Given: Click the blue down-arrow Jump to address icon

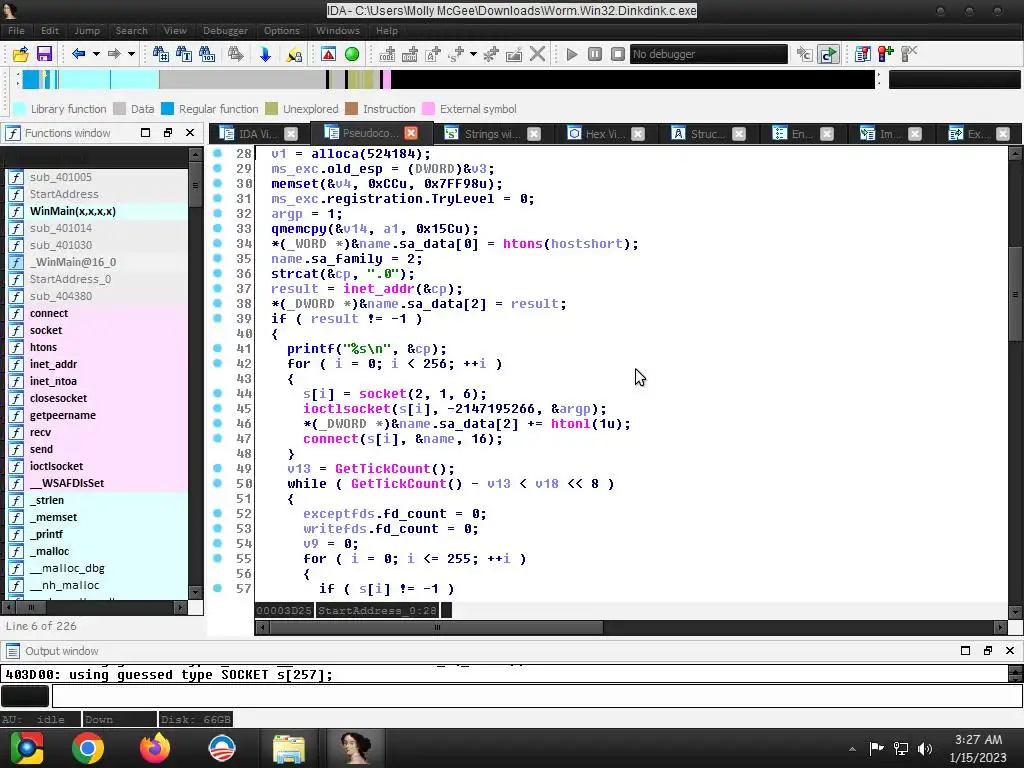Looking at the screenshot, I should click(x=265, y=54).
